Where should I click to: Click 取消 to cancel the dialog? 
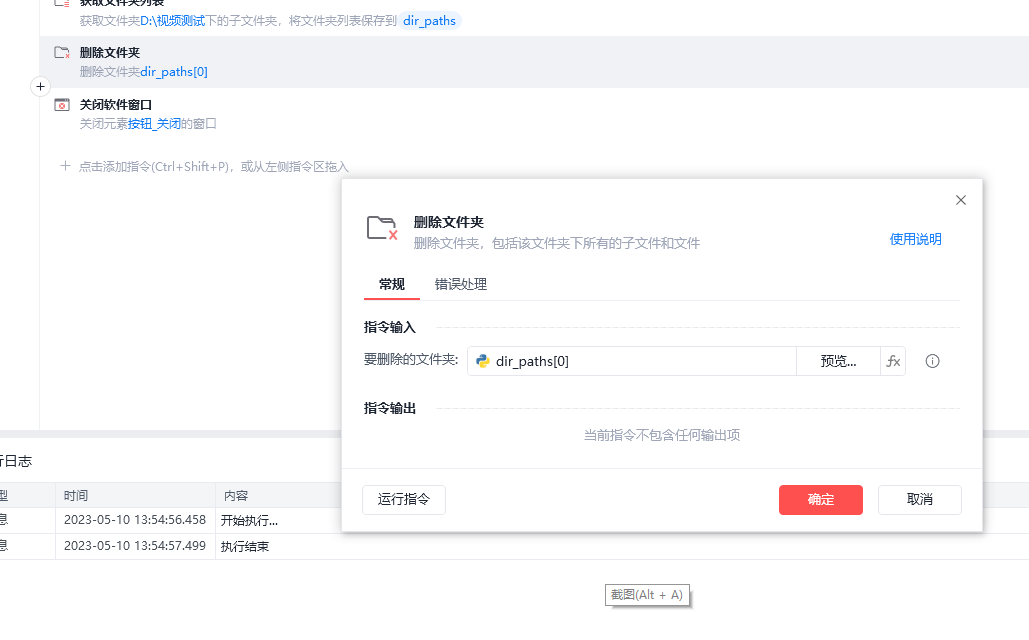[x=919, y=500]
